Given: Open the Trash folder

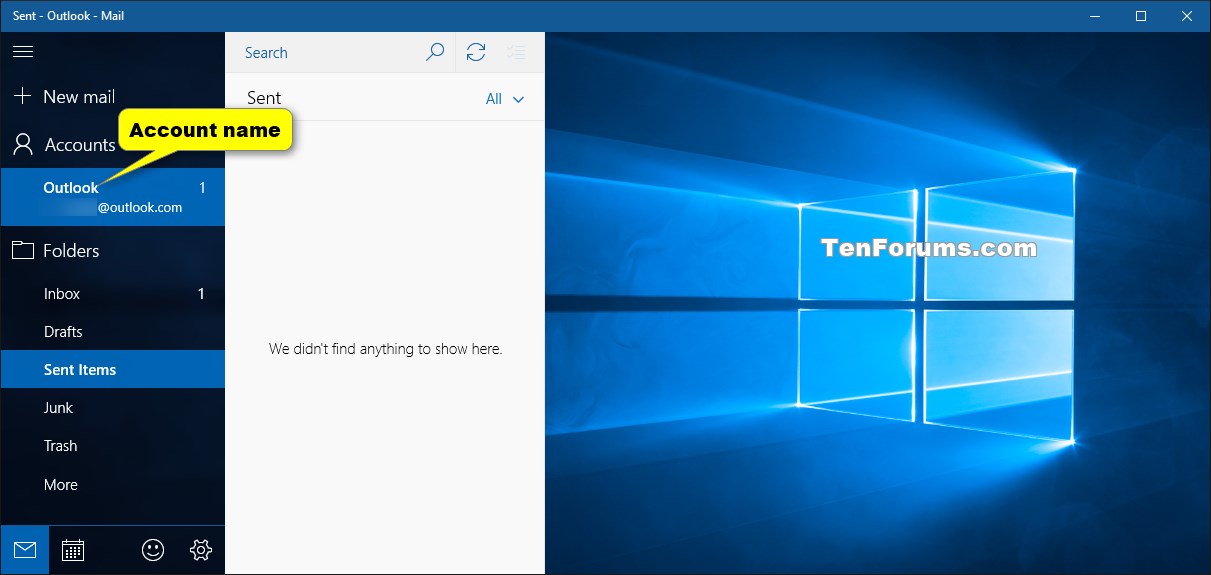Looking at the screenshot, I should 113,446.
